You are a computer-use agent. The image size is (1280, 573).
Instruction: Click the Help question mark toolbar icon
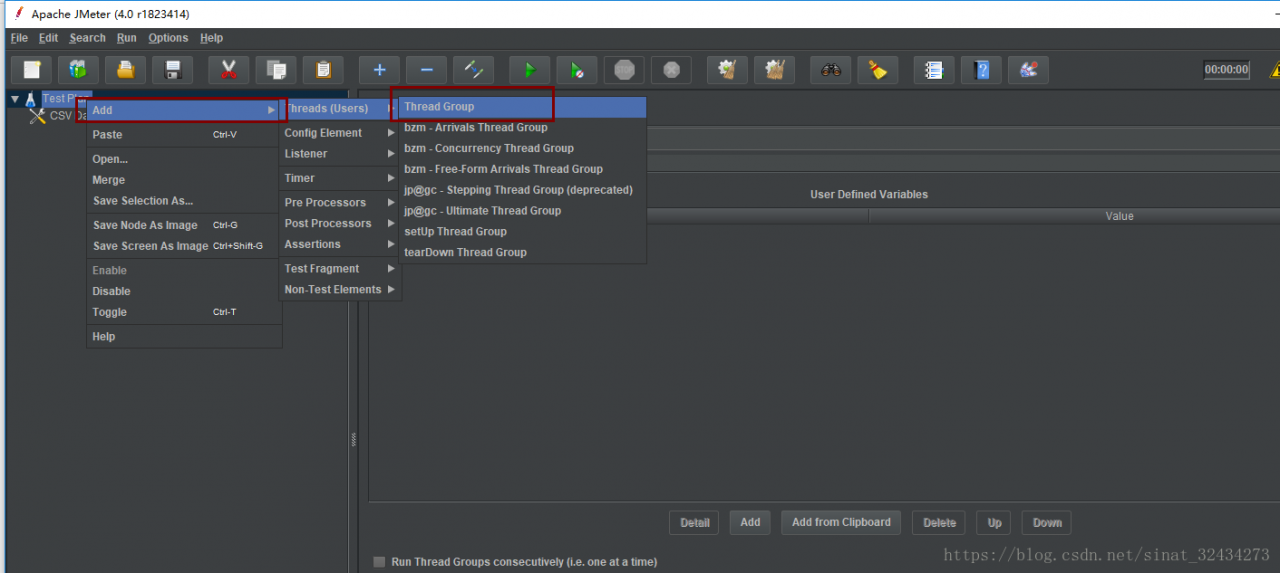click(x=981, y=70)
